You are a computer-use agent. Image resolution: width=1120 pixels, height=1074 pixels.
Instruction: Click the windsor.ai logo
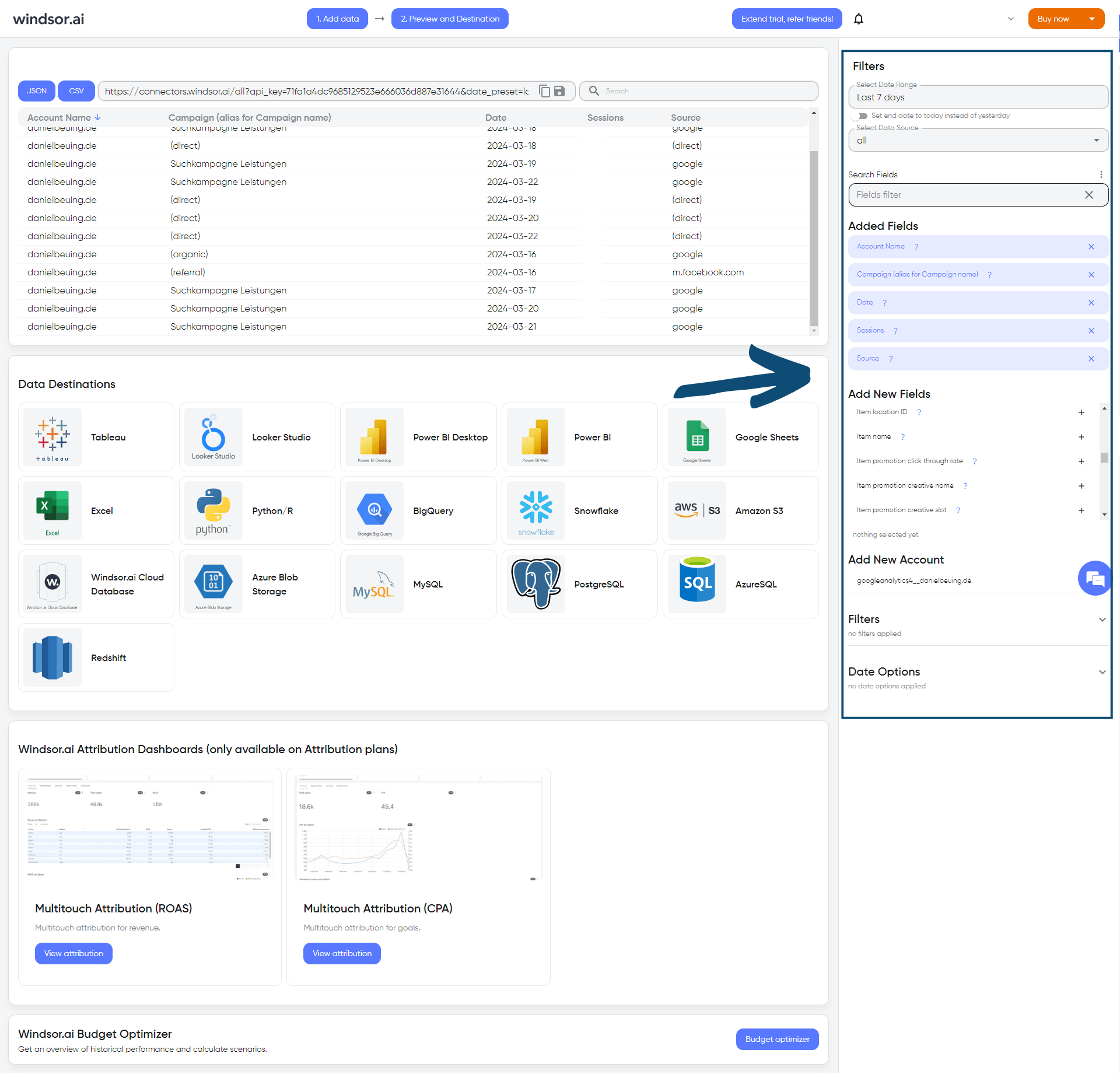point(48,19)
